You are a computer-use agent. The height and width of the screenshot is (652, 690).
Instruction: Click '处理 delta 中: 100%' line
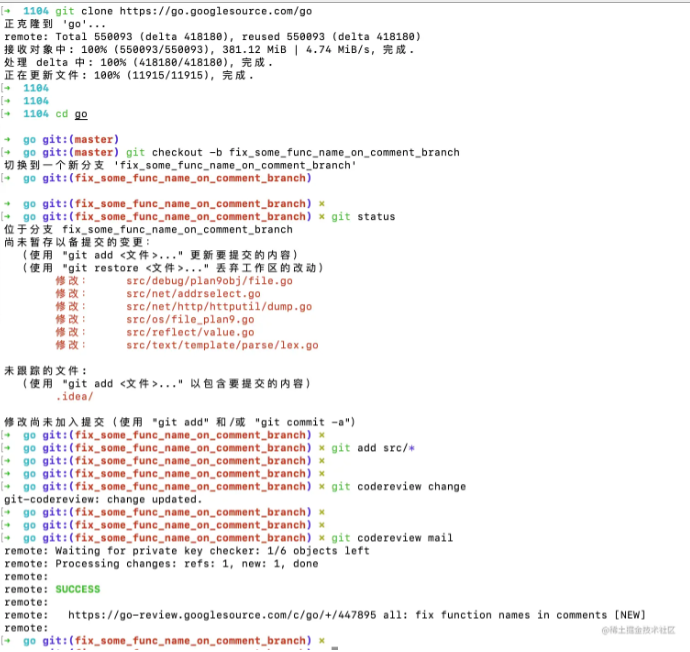(139, 62)
